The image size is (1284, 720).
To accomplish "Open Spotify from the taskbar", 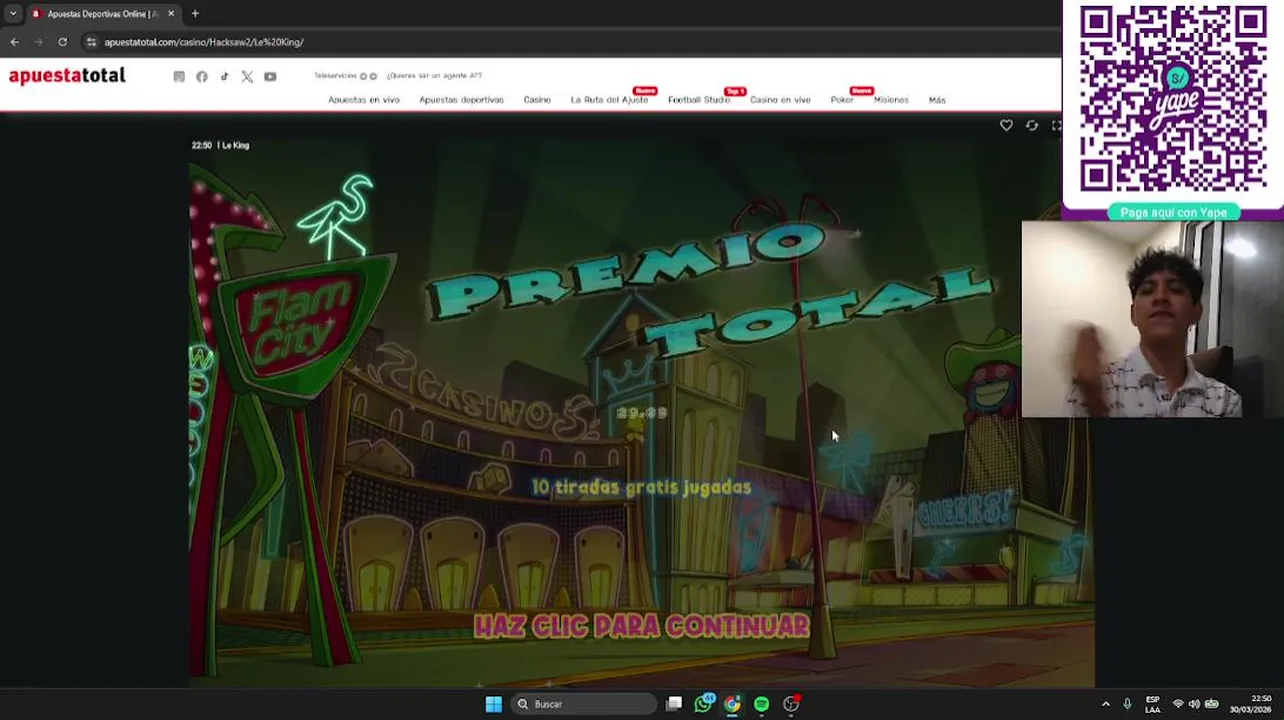I will (761, 704).
